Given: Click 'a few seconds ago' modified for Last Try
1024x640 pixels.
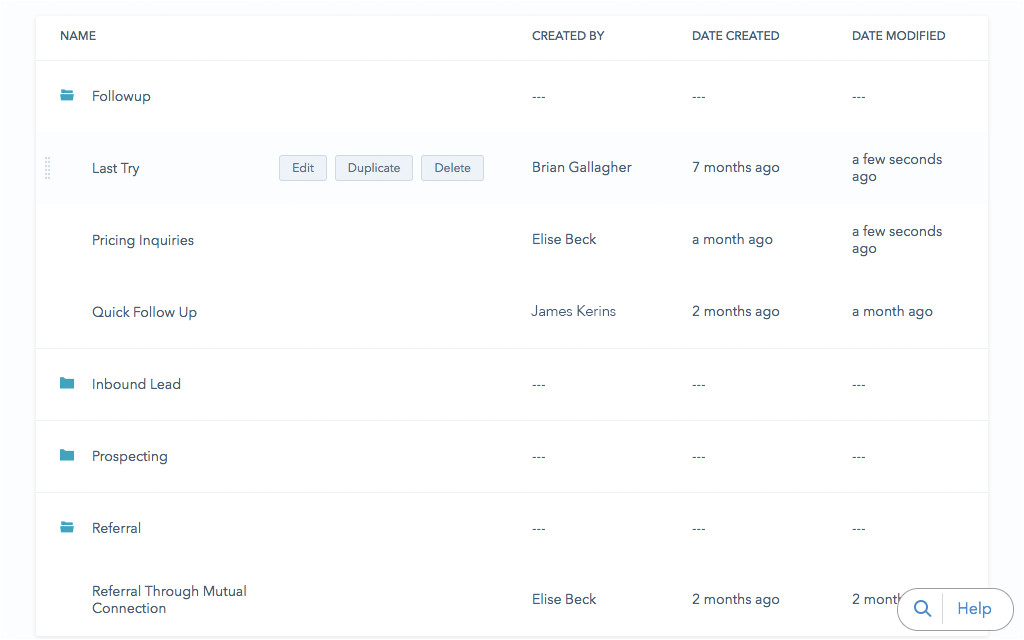Looking at the screenshot, I should pyautogui.click(x=897, y=168).
